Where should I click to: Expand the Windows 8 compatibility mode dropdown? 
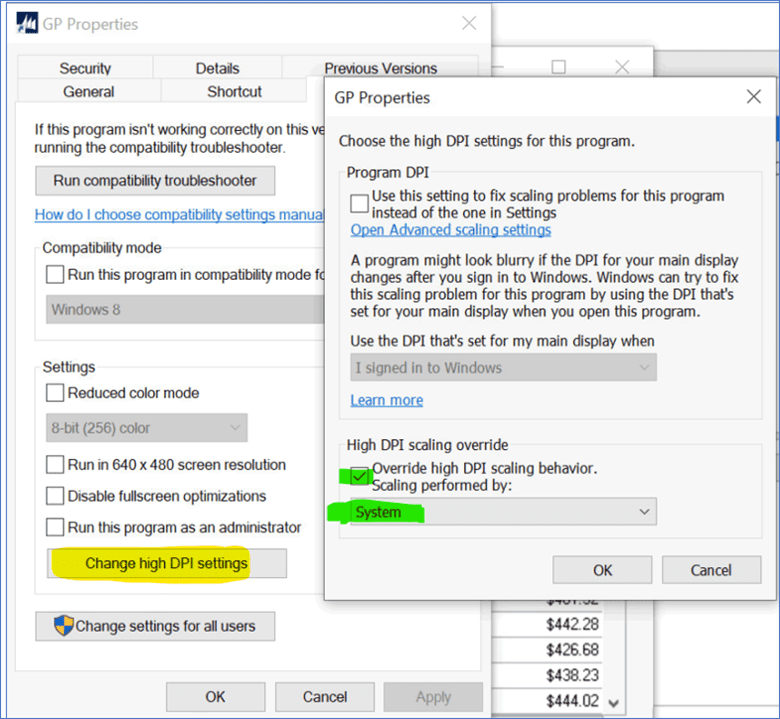185,309
